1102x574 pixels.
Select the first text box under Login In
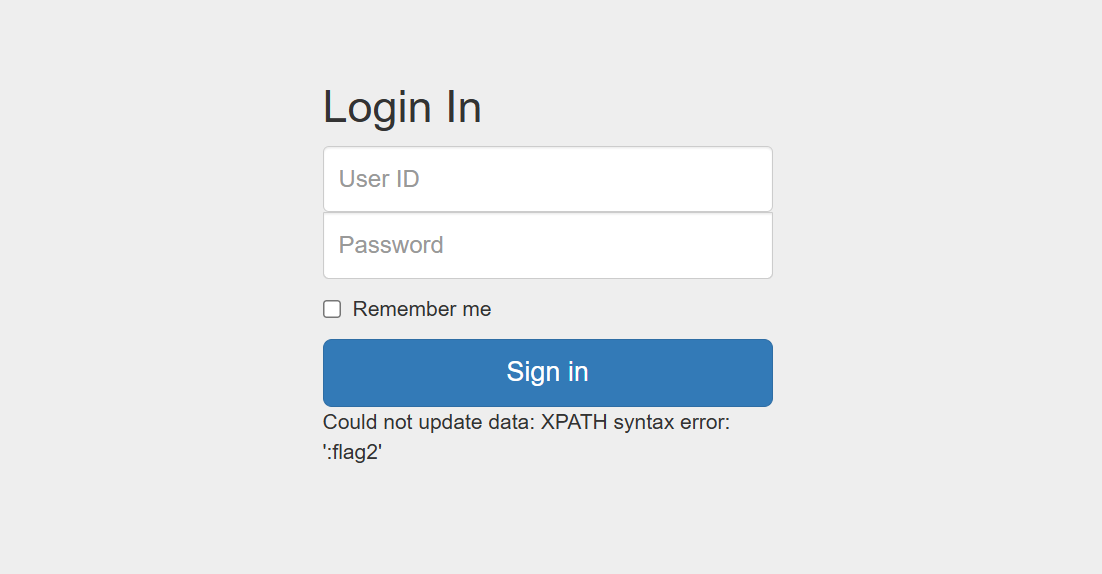click(x=547, y=179)
